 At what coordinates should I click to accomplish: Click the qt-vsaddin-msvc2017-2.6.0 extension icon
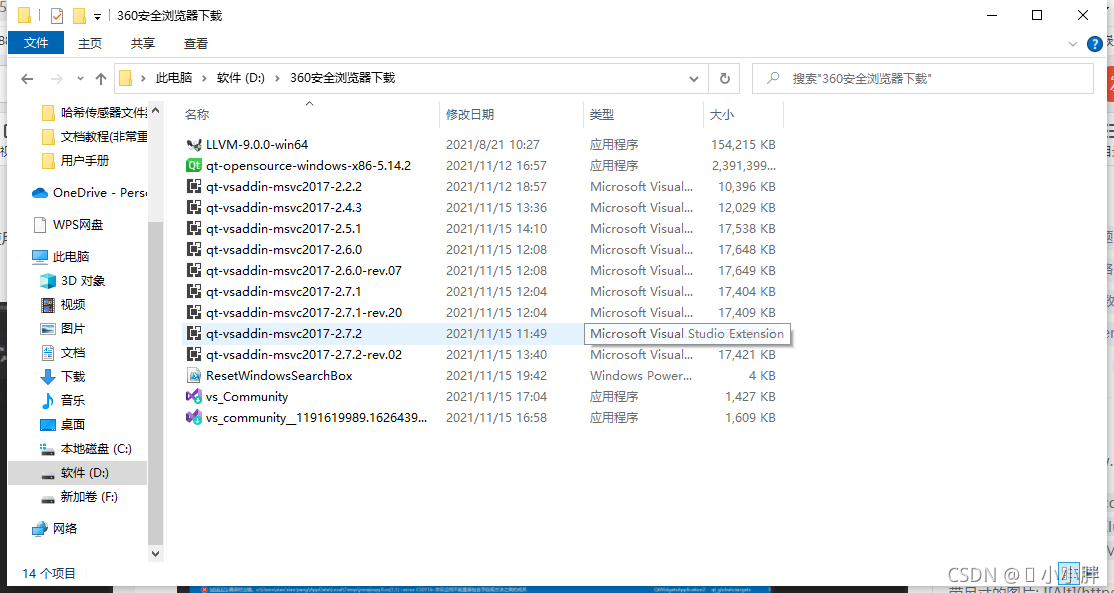coord(193,249)
